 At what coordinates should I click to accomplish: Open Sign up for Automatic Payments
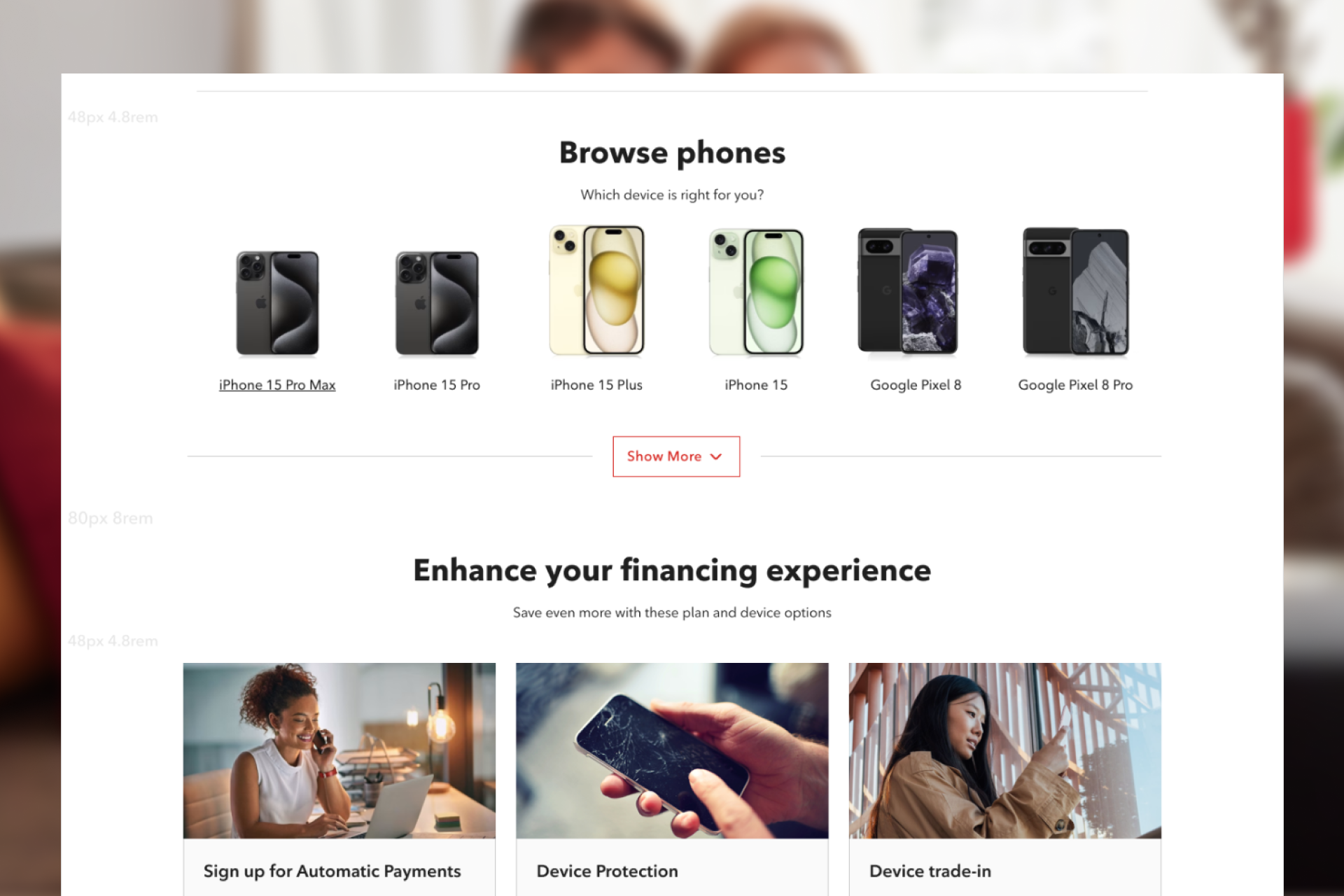click(332, 871)
